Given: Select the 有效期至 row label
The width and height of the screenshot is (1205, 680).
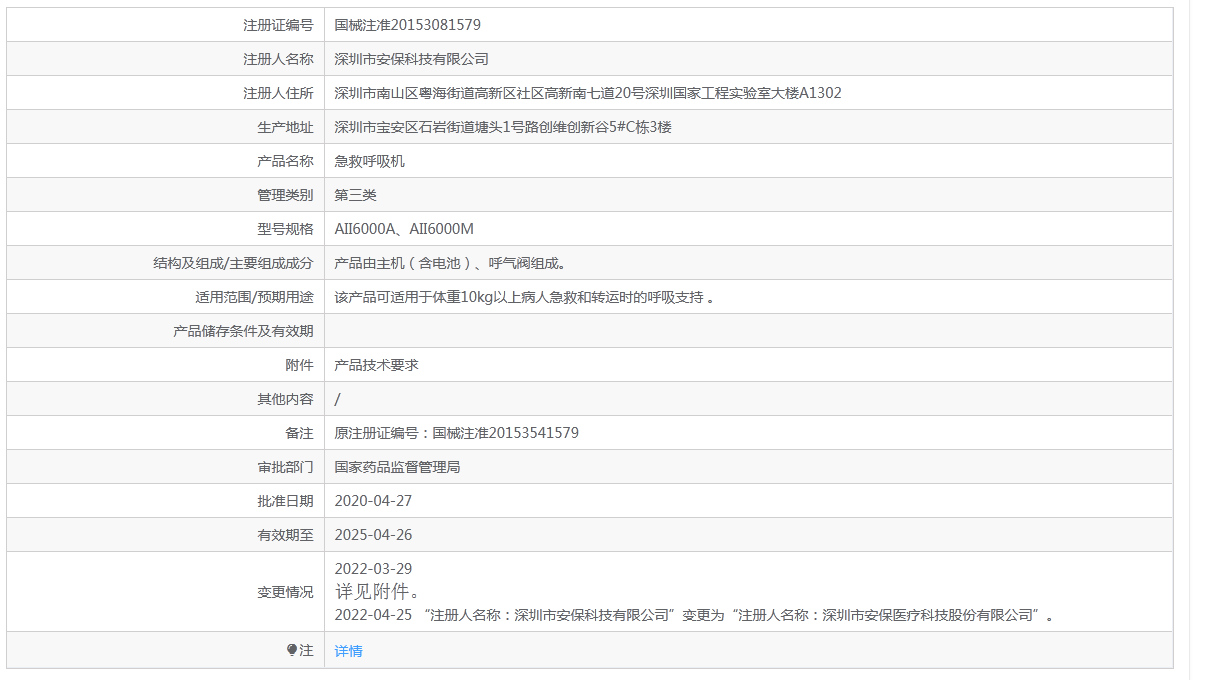Looking at the screenshot, I should coord(285,535).
